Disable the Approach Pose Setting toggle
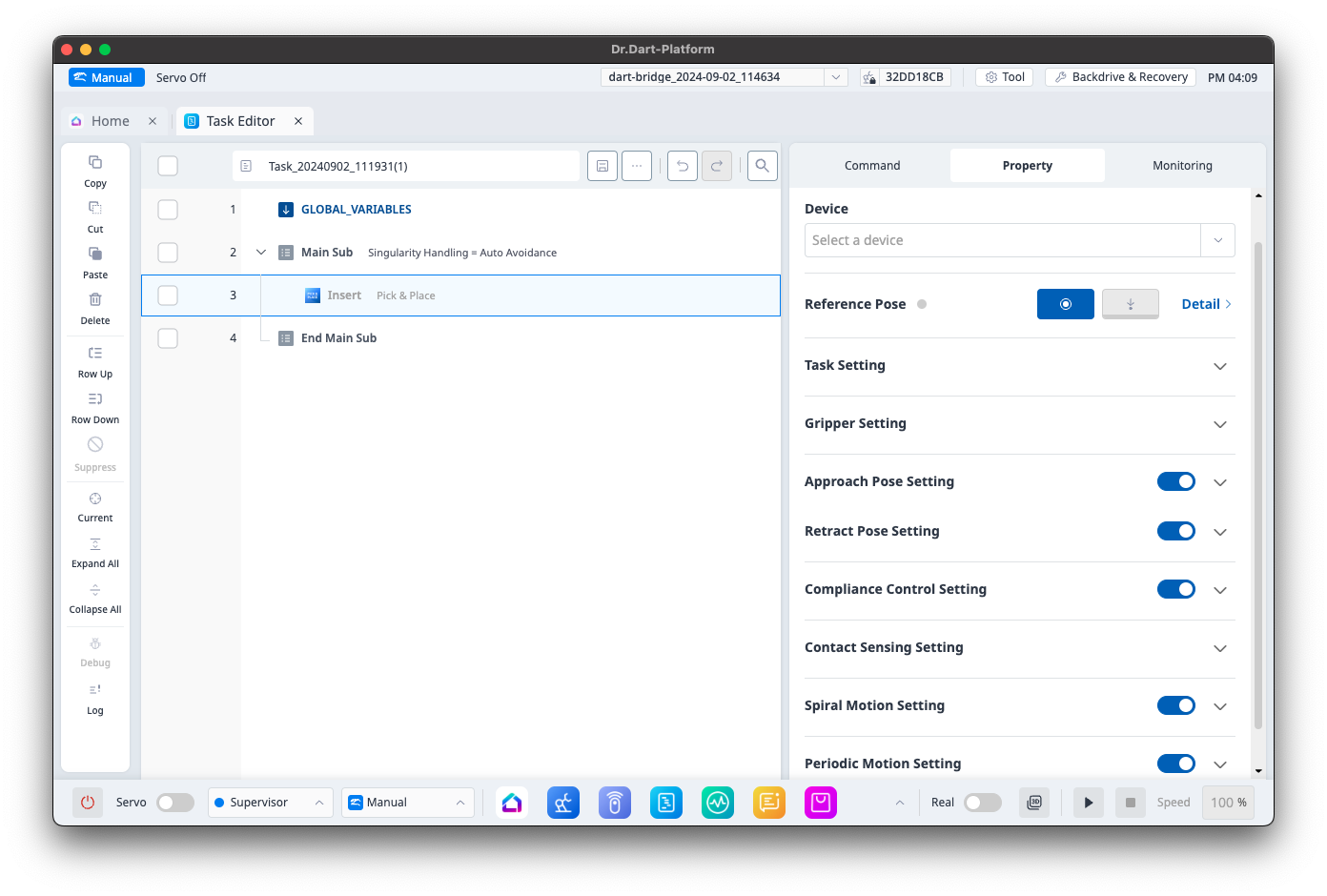Image resolution: width=1327 pixels, height=896 pixels. 1175,481
